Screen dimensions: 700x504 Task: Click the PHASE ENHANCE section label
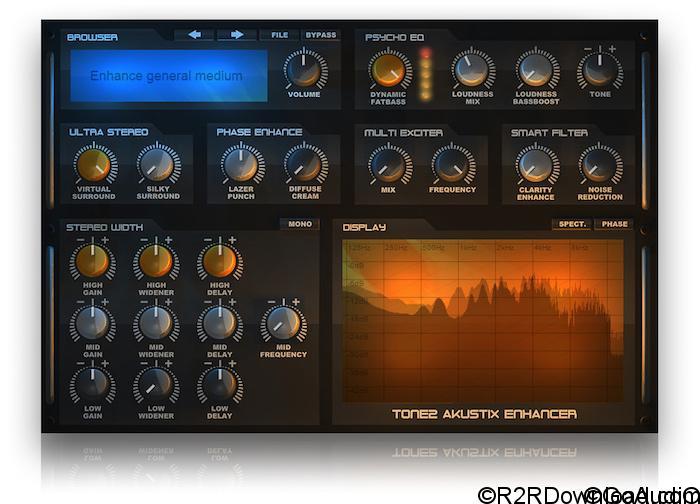(x=259, y=132)
